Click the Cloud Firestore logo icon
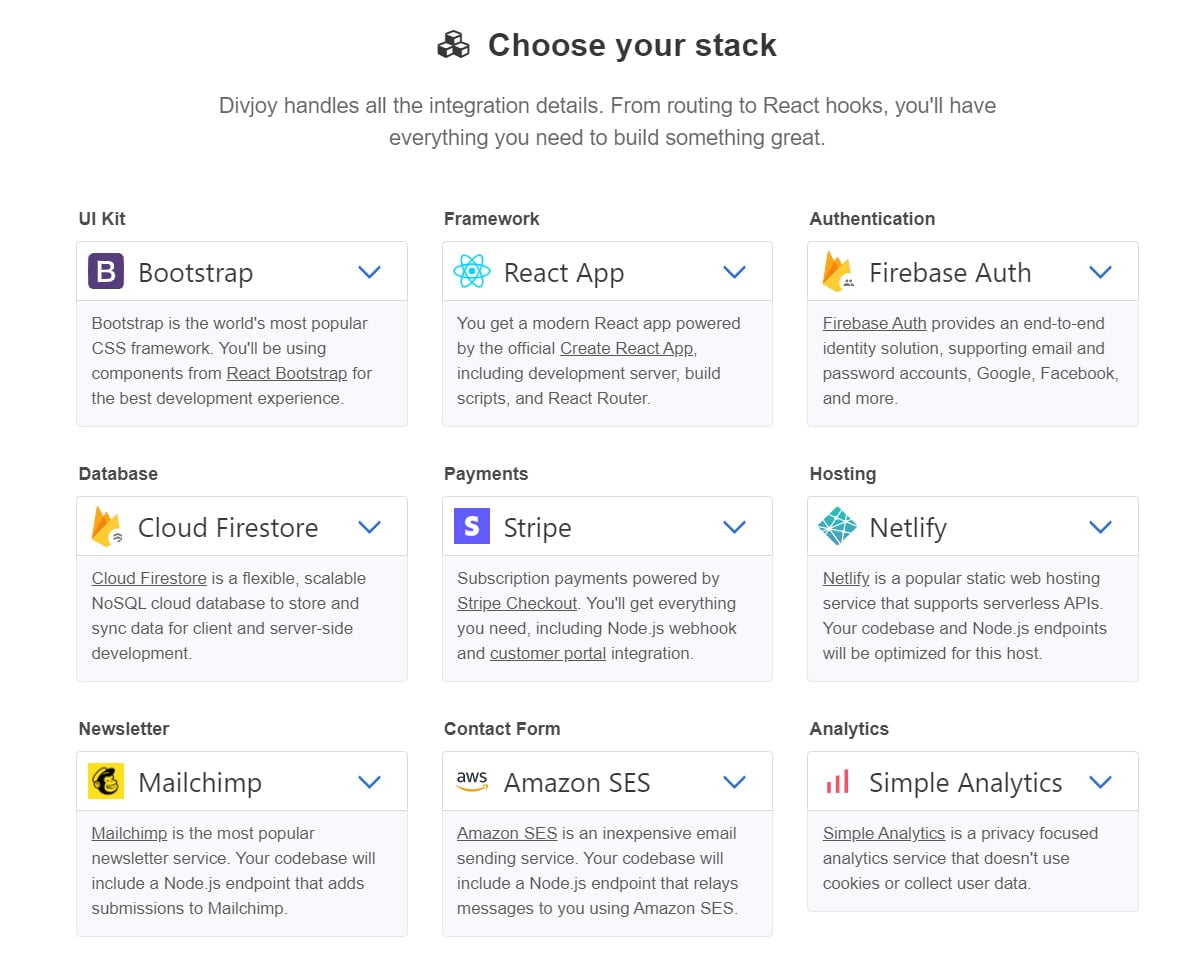1196x976 pixels. pyautogui.click(x=106, y=527)
